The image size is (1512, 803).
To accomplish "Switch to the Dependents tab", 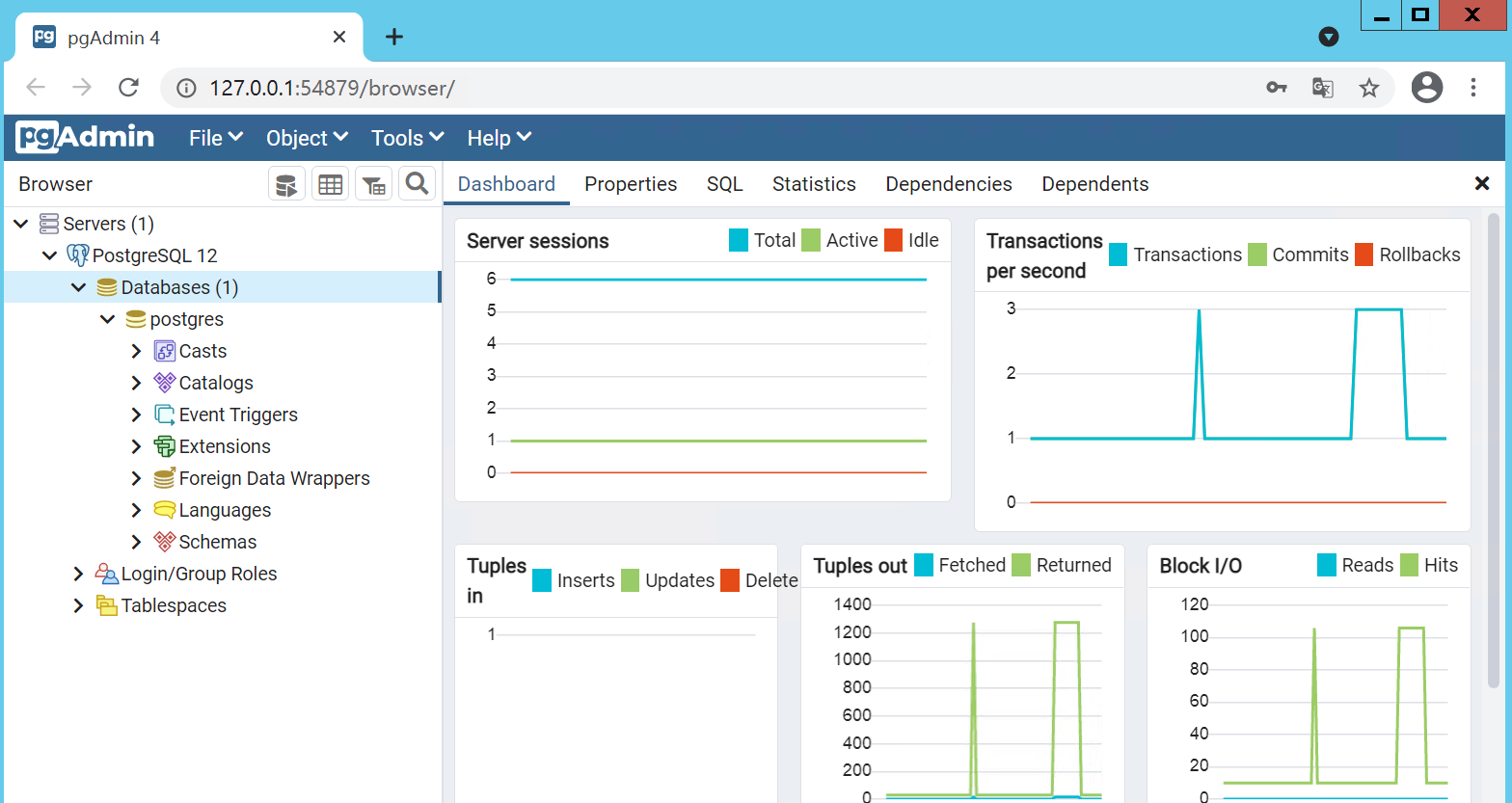I will point(1095,184).
